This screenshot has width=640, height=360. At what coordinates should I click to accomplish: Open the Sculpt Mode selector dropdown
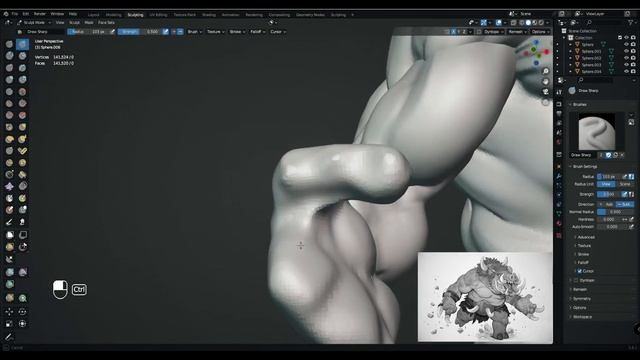pyautogui.click(x=34, y=23)
